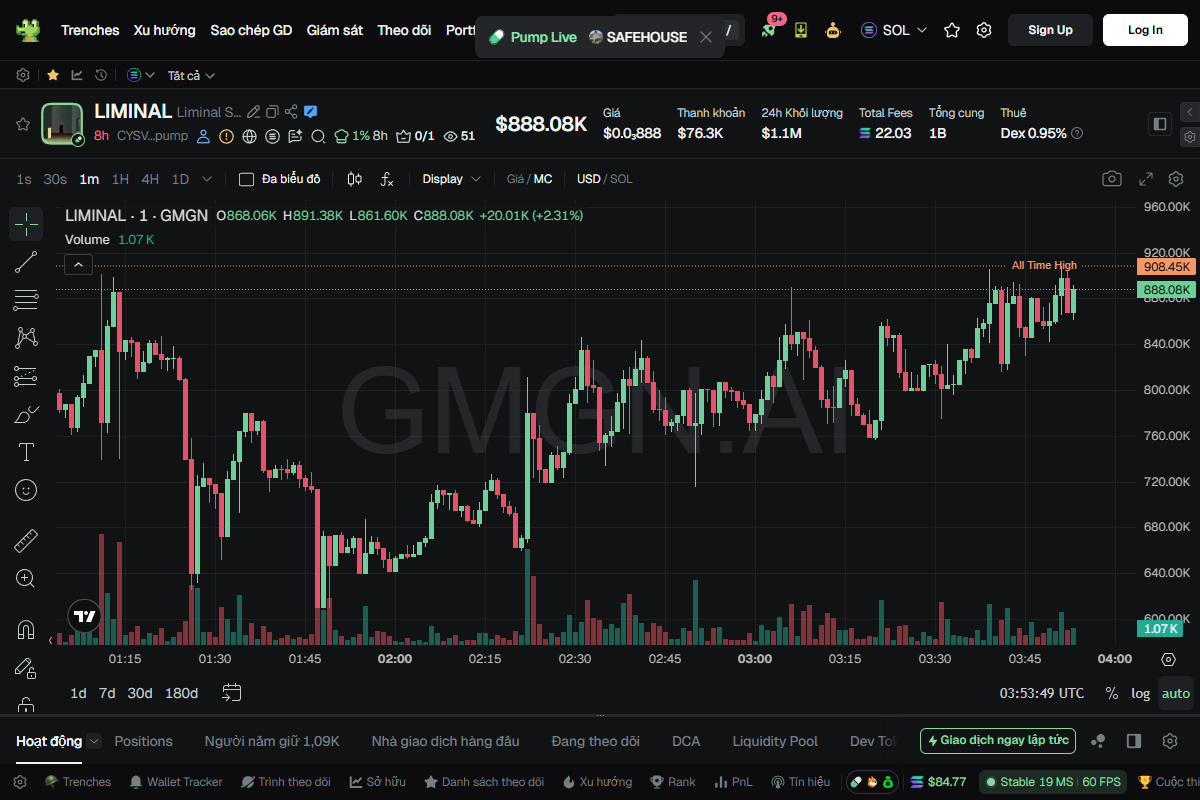The image size is (1200, 800).
Task: Click Giao dịch ngay lập tức button
Action: click(998, 741)
